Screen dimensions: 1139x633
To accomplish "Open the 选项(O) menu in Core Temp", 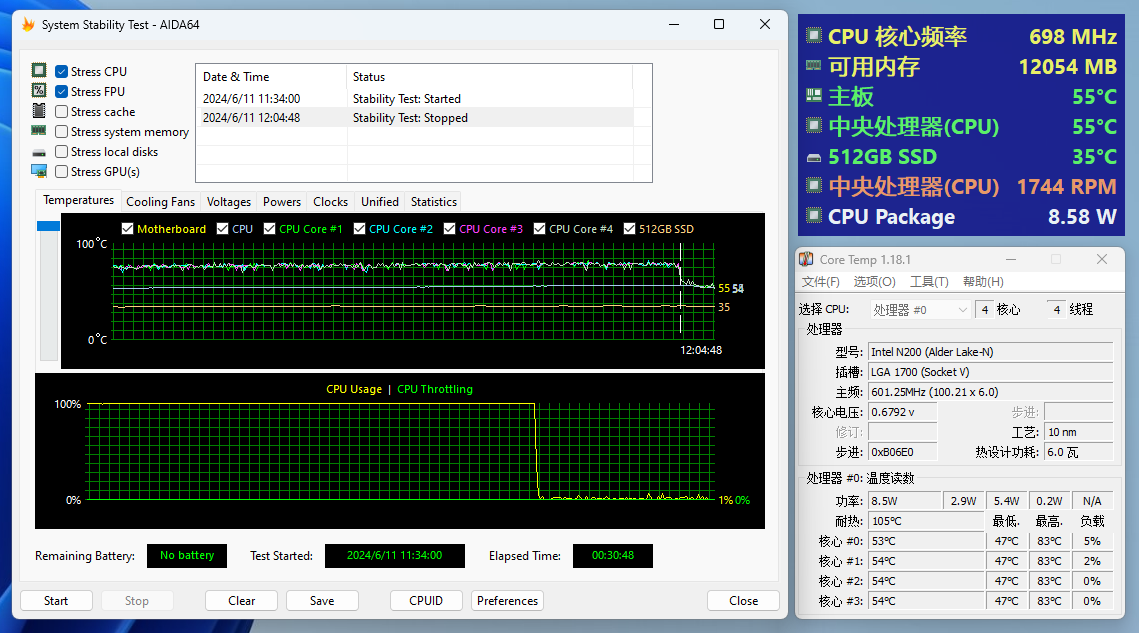I will 875,282.
